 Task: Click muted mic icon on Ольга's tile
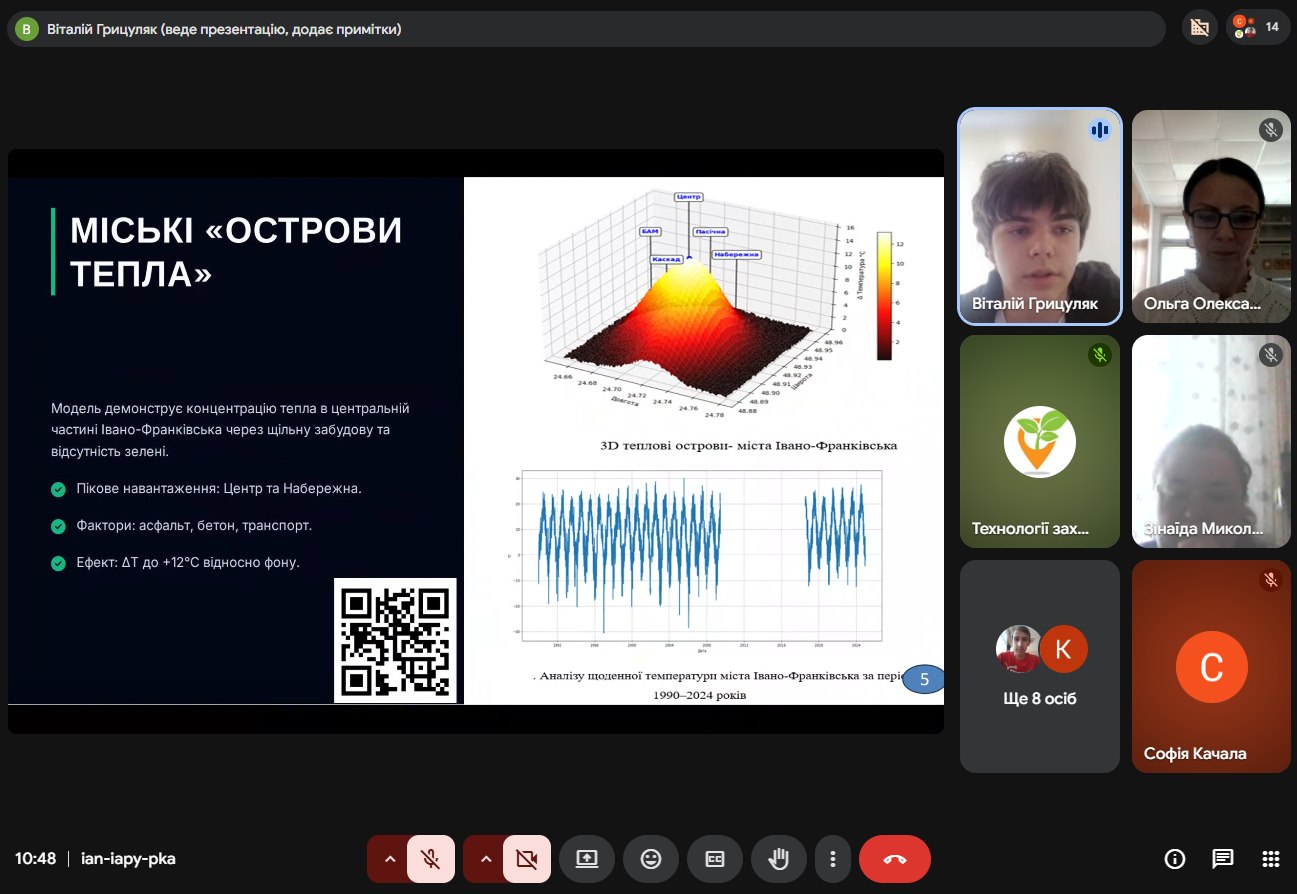(1271, 130)
